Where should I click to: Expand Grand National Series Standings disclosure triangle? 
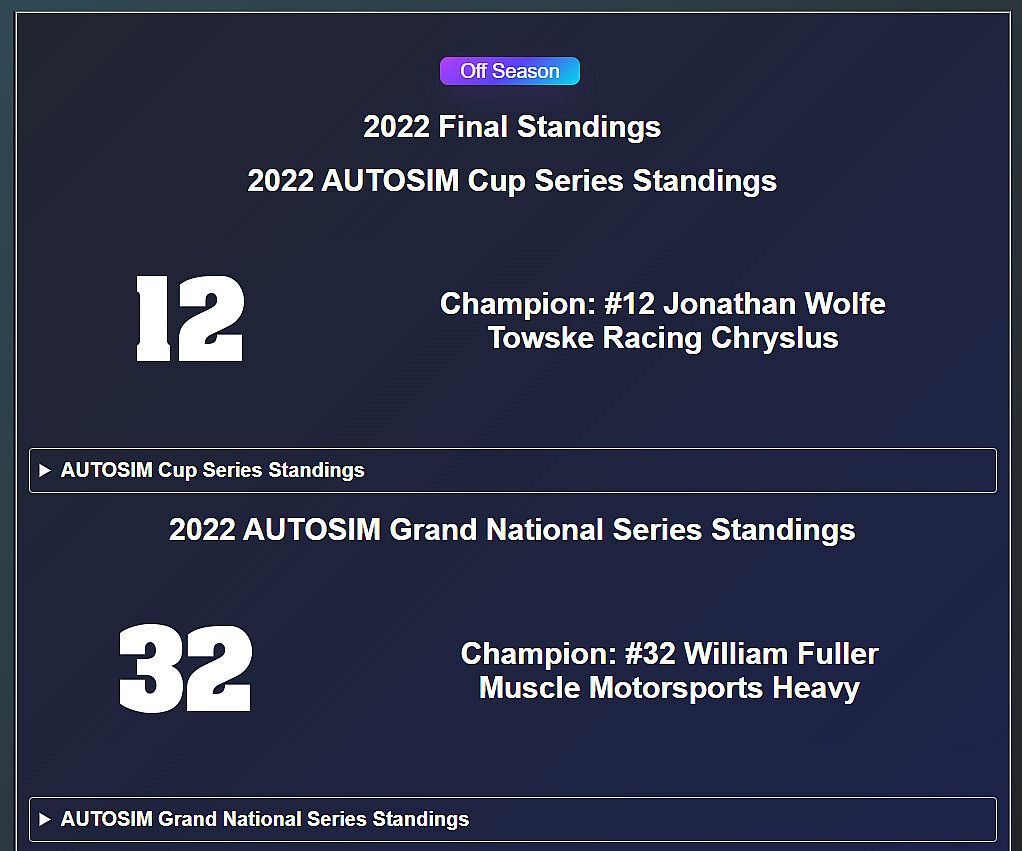point(45,819)
